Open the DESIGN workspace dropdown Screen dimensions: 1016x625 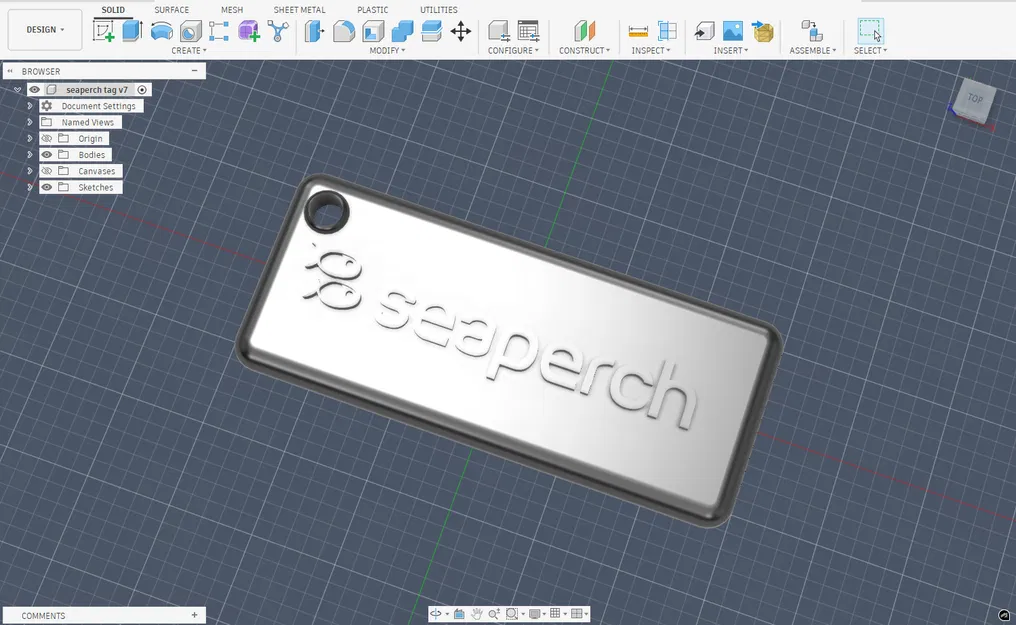44,30
